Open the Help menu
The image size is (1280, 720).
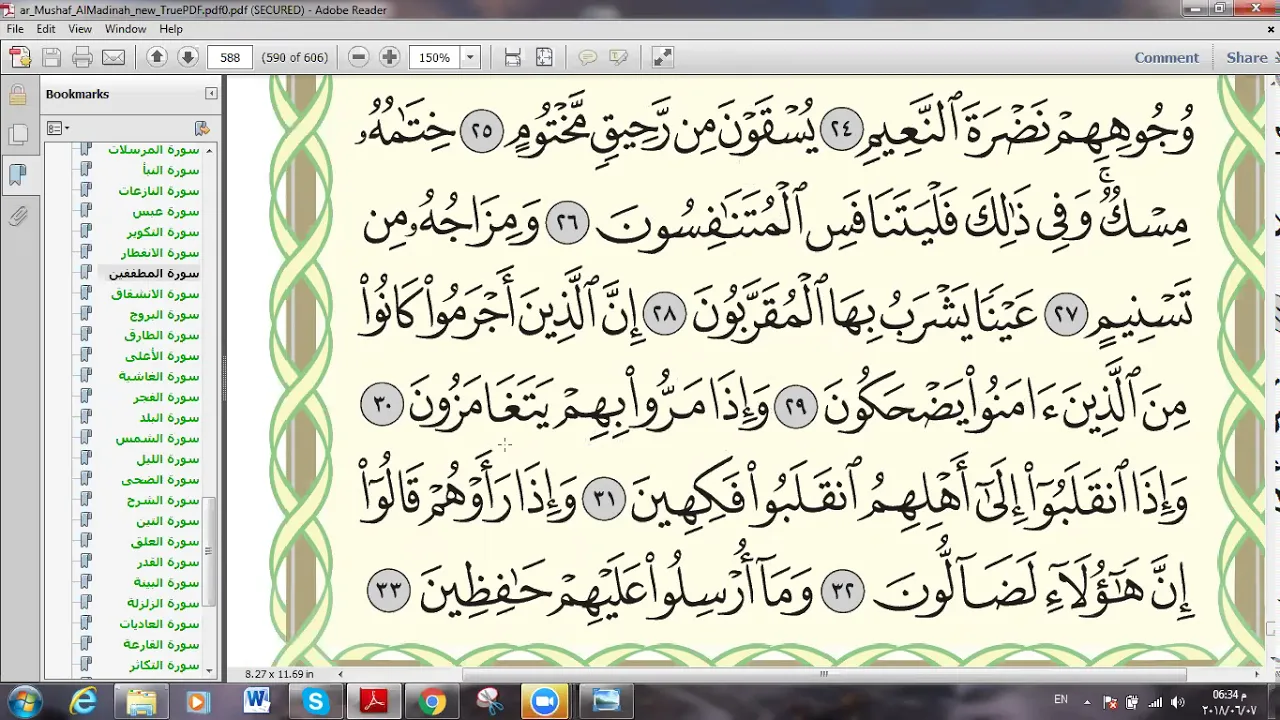tap(171, 29)
